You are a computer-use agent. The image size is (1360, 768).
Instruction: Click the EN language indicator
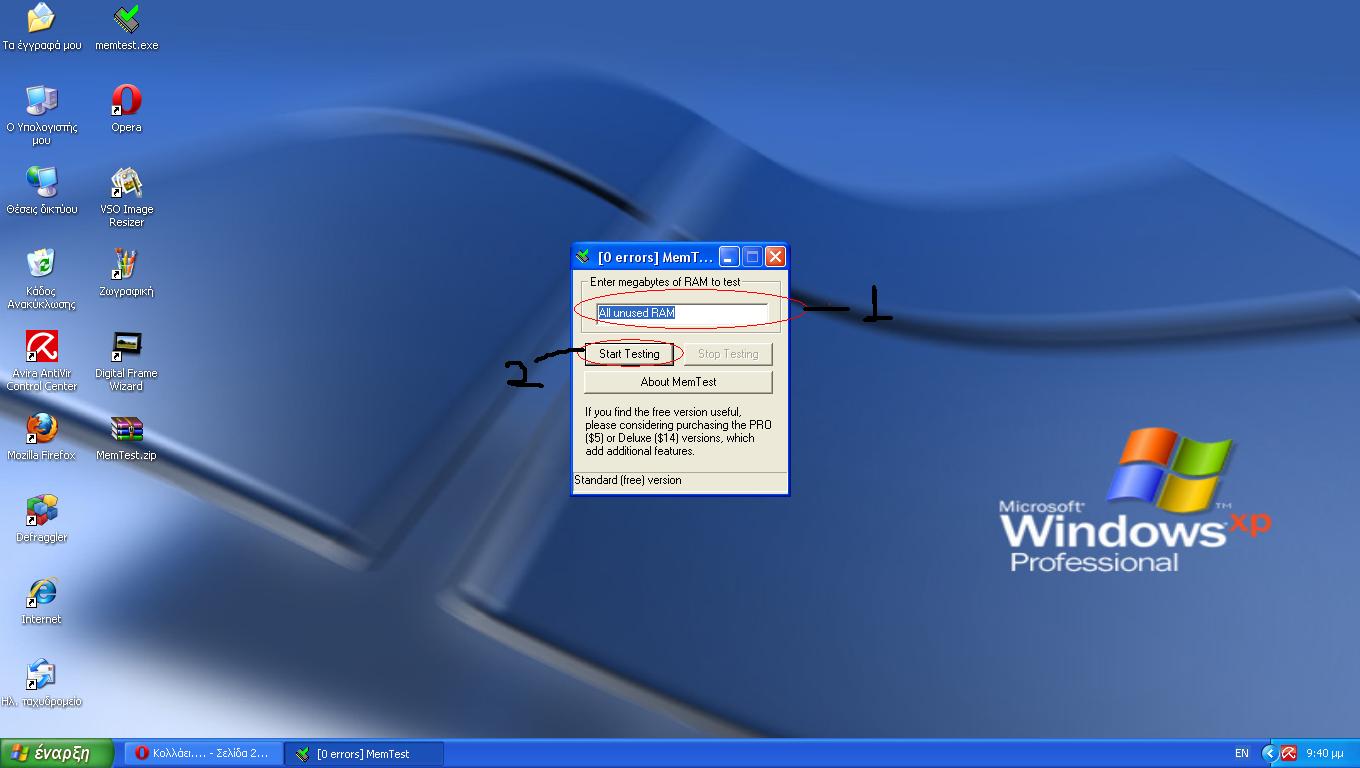[x=1242, y=753]
